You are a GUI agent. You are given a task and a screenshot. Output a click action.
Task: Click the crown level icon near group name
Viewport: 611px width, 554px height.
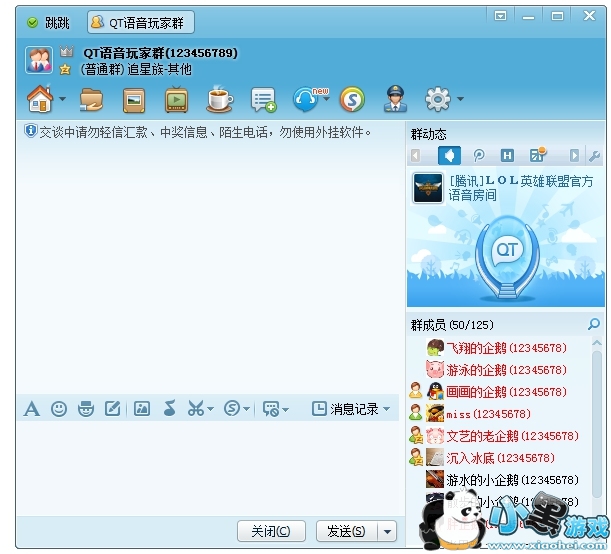point(67,51)
